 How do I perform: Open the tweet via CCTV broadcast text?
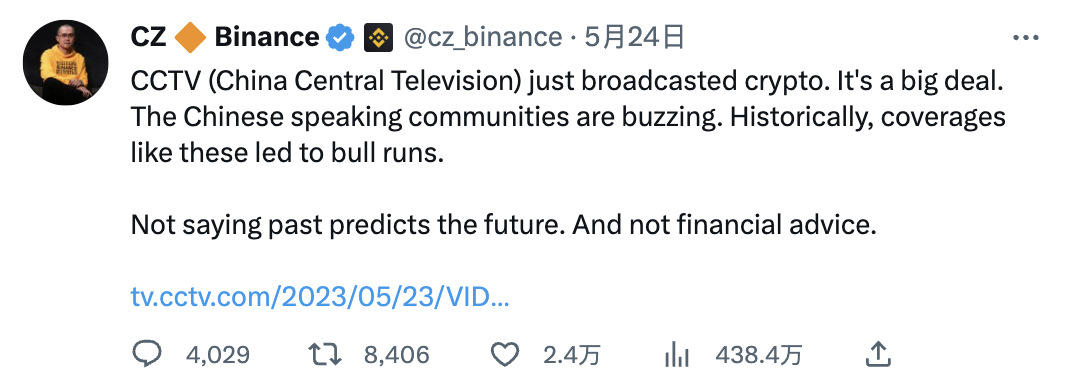(567, 118)
